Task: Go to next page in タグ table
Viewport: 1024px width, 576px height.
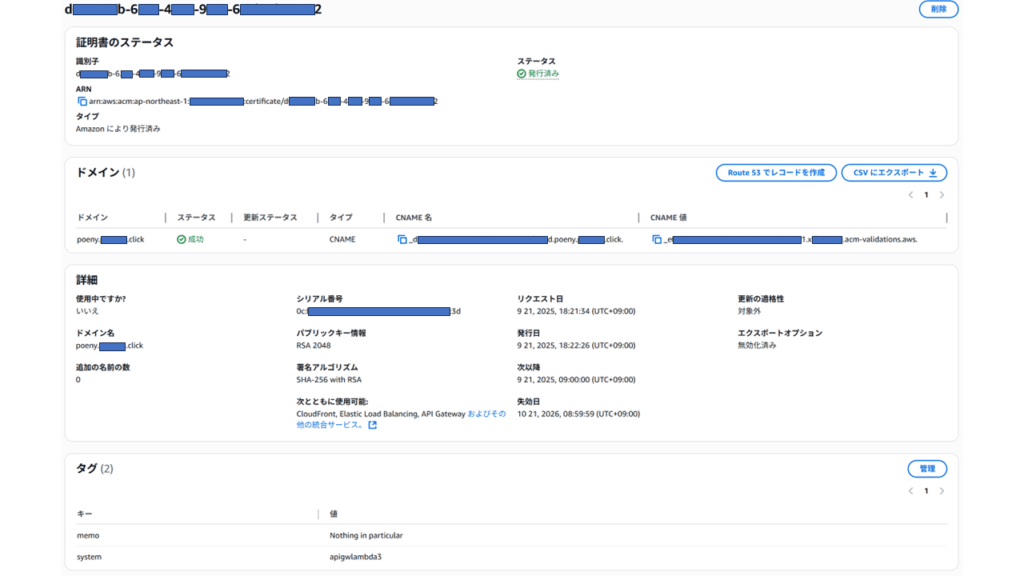Action: tap(942, 491)
